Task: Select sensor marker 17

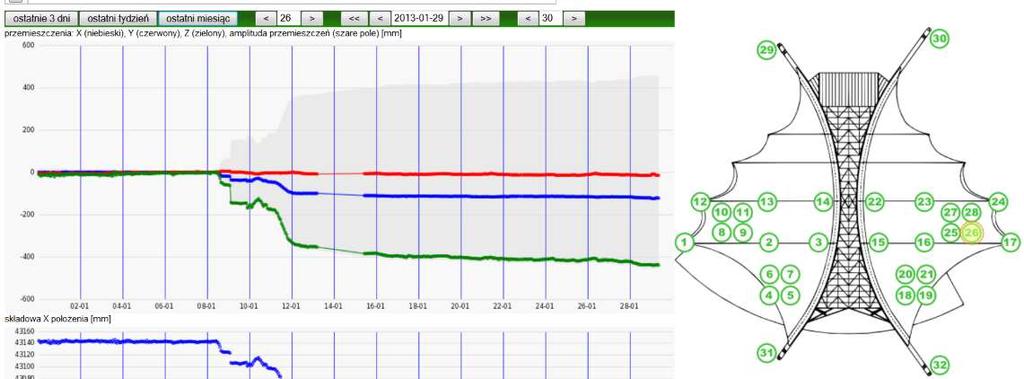Action: pyautogui.click(x=1010, y=243)
